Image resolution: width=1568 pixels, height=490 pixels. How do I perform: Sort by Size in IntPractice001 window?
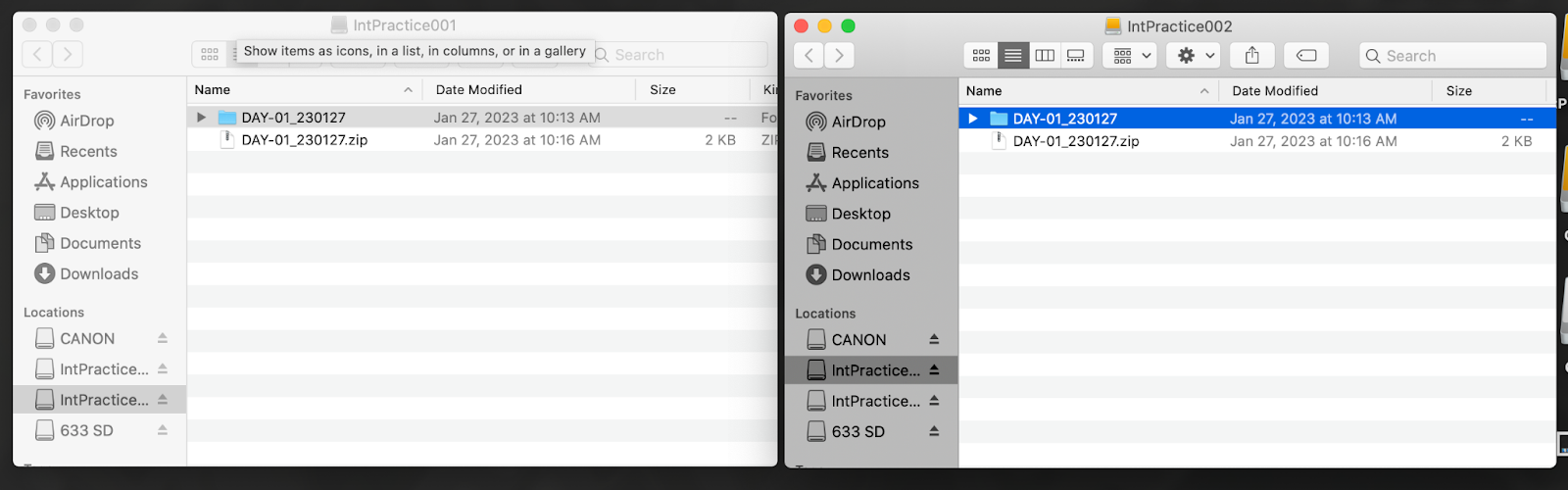pos(663,90)
